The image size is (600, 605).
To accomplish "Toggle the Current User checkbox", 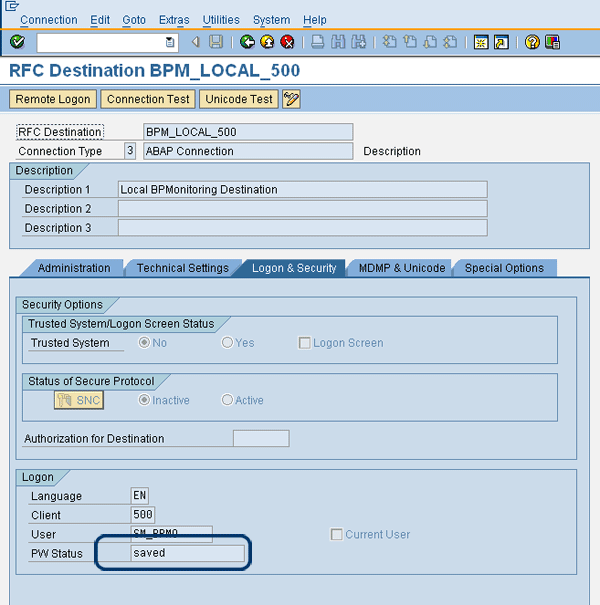I will tap(337, 534).
